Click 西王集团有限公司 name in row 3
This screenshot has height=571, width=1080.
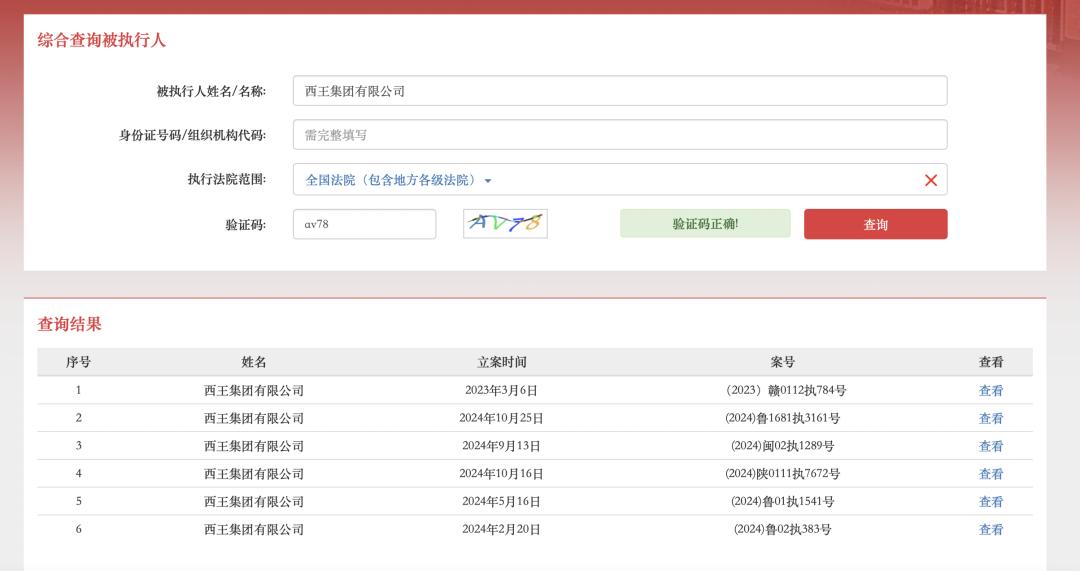click(253, 446)
